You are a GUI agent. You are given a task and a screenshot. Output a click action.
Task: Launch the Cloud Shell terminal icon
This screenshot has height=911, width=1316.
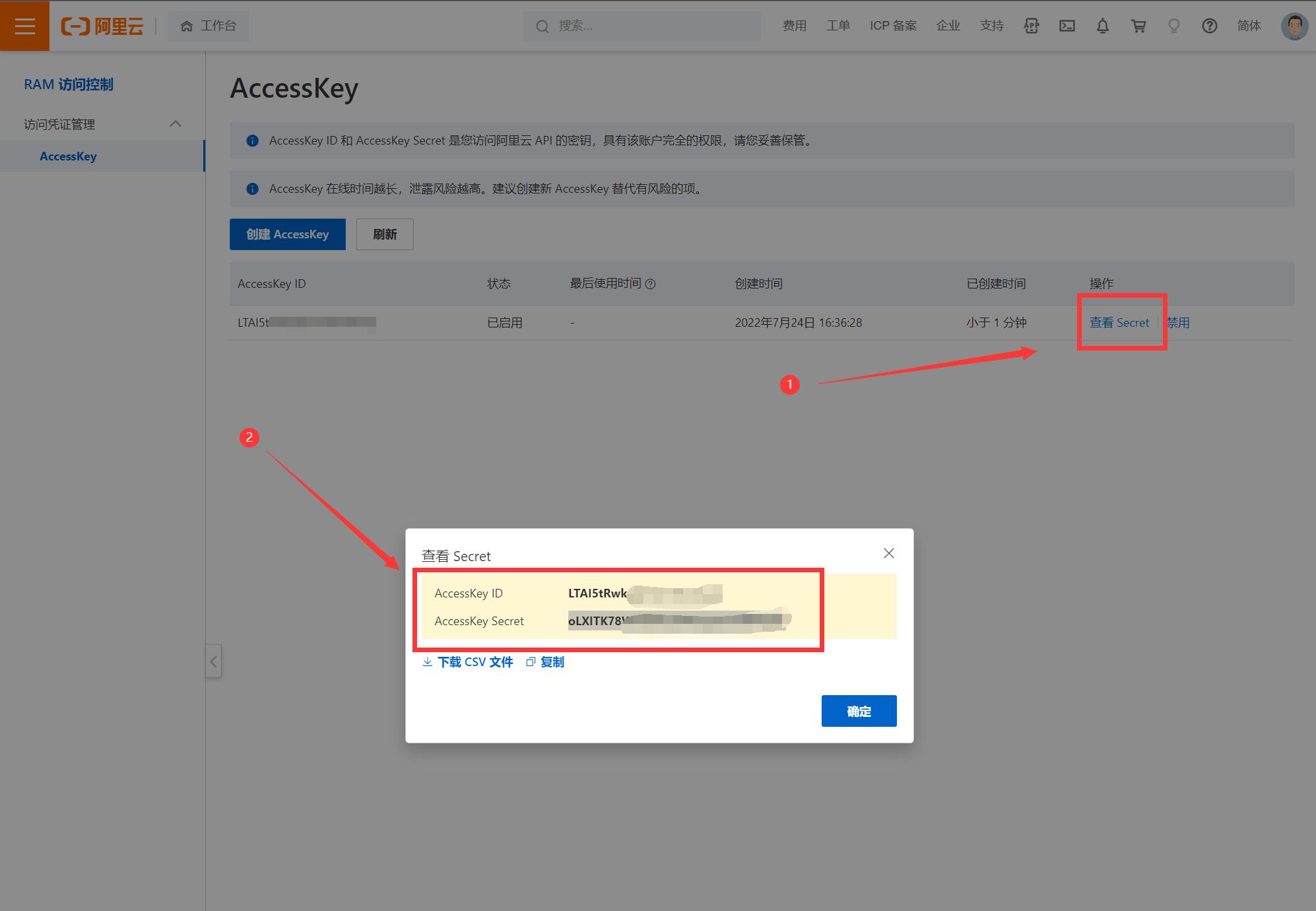(x=1067, y=26)
